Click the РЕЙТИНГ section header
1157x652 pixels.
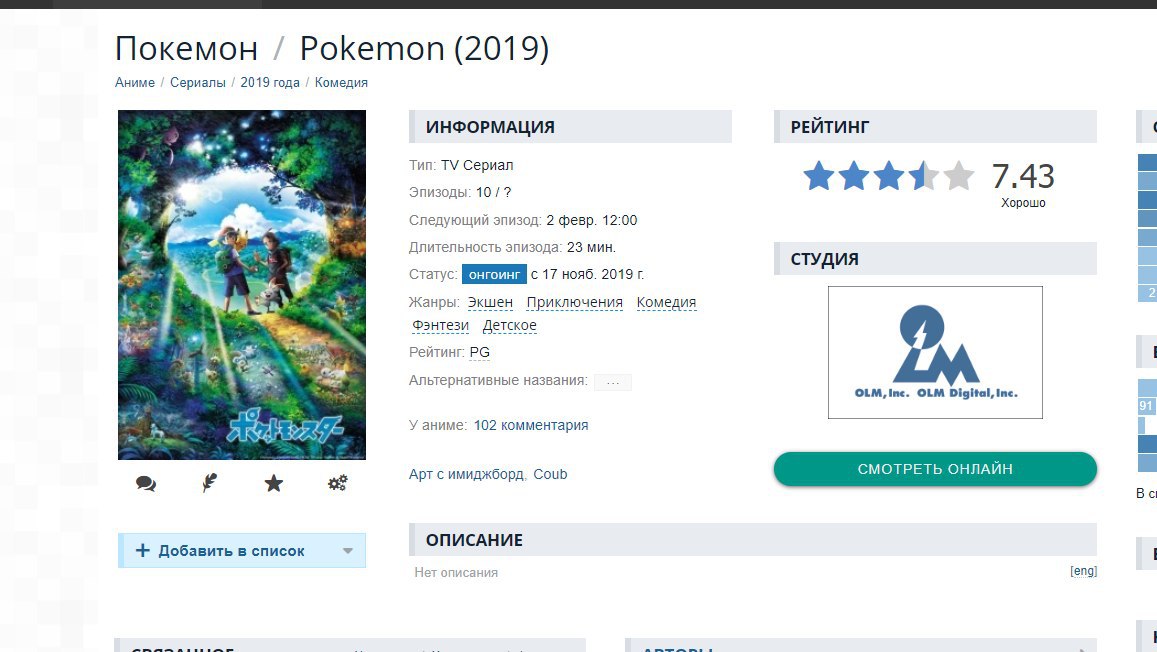pos(935,127)
